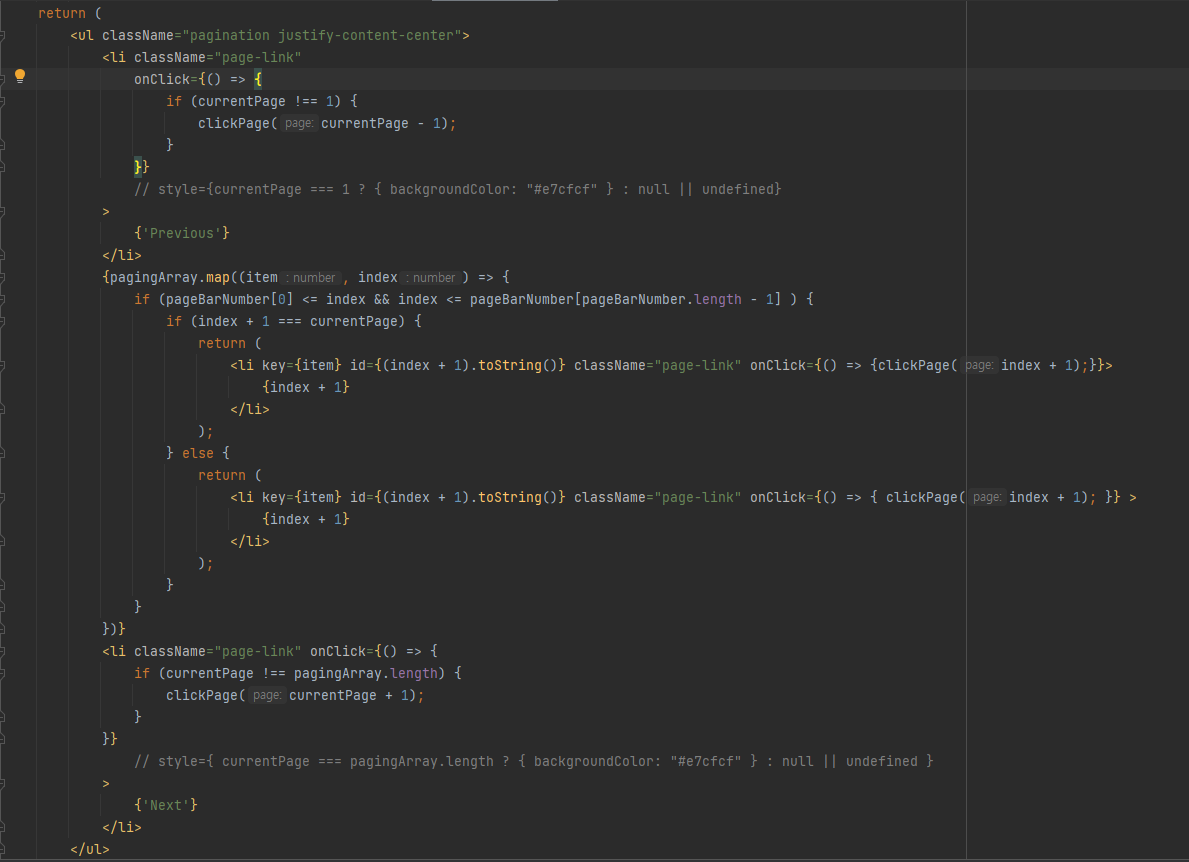
Task: Place cursor on the 'return (' first line
Action: [x=70, y=14]
